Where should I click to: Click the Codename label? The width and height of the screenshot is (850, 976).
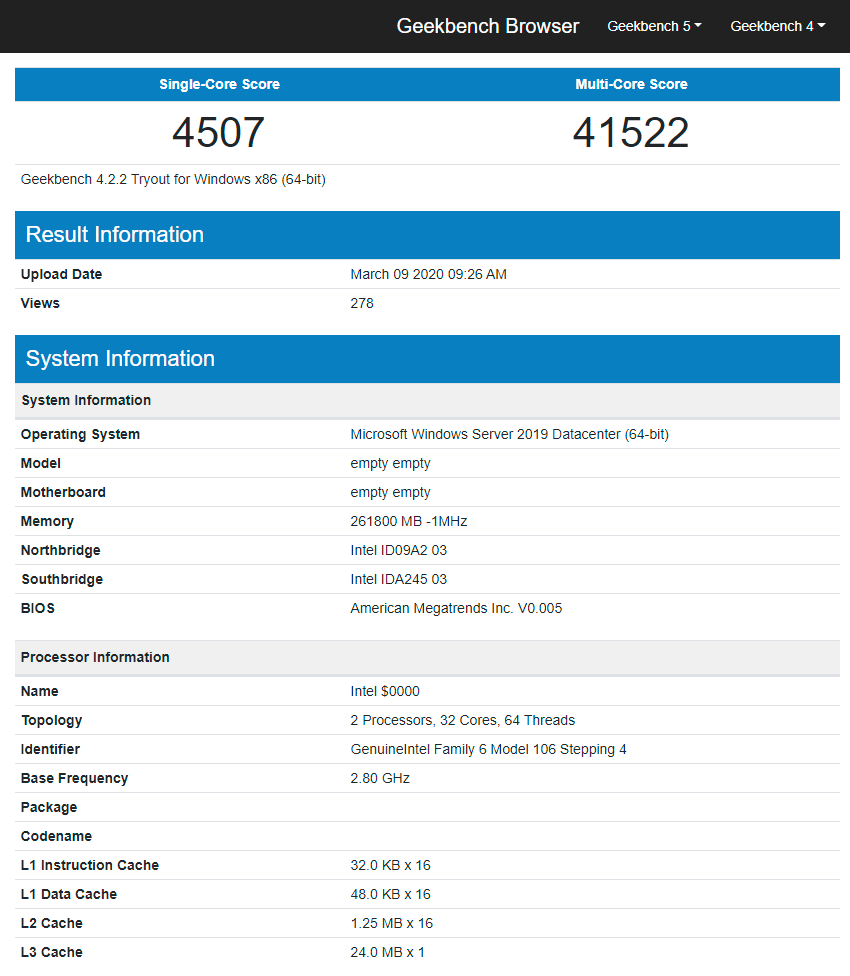point(56,837)
